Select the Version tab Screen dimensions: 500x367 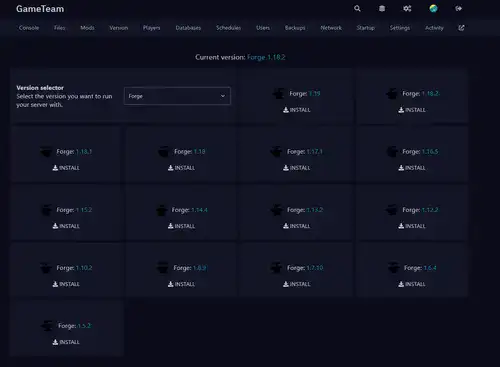119,28
